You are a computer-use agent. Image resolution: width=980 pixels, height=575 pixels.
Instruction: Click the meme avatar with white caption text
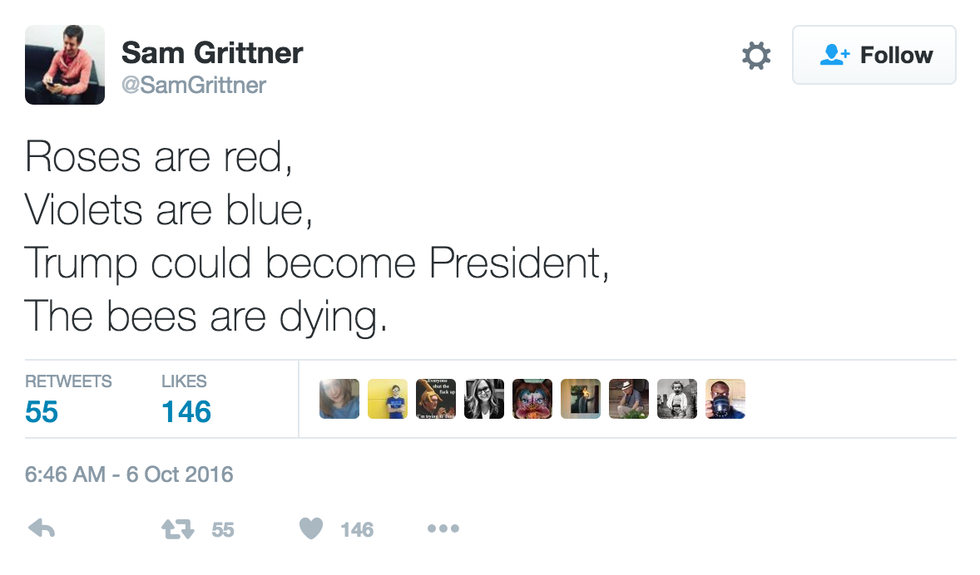(x=436, y=399)
